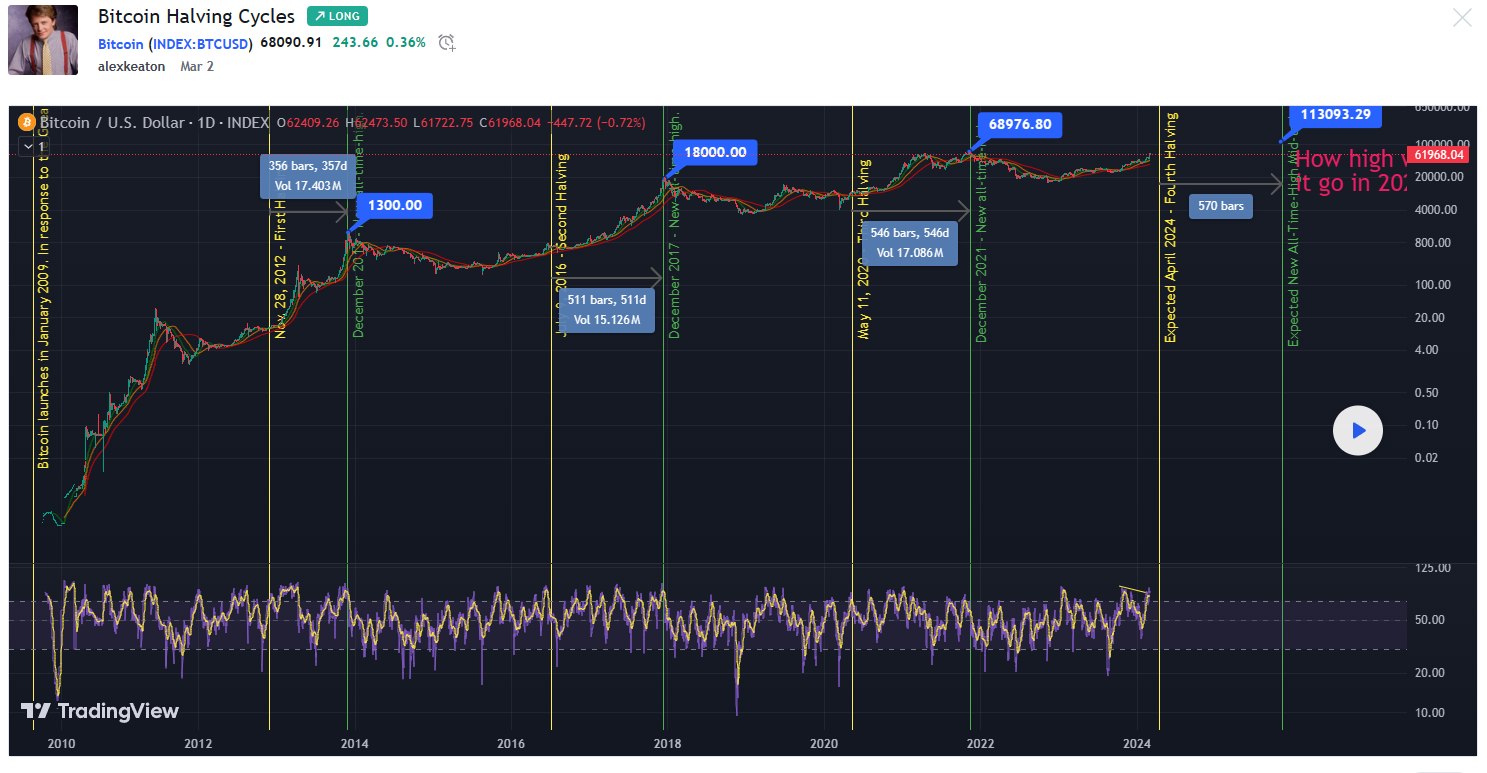
Task: Click the 'Mar 2' publish date
Action: 196,66
